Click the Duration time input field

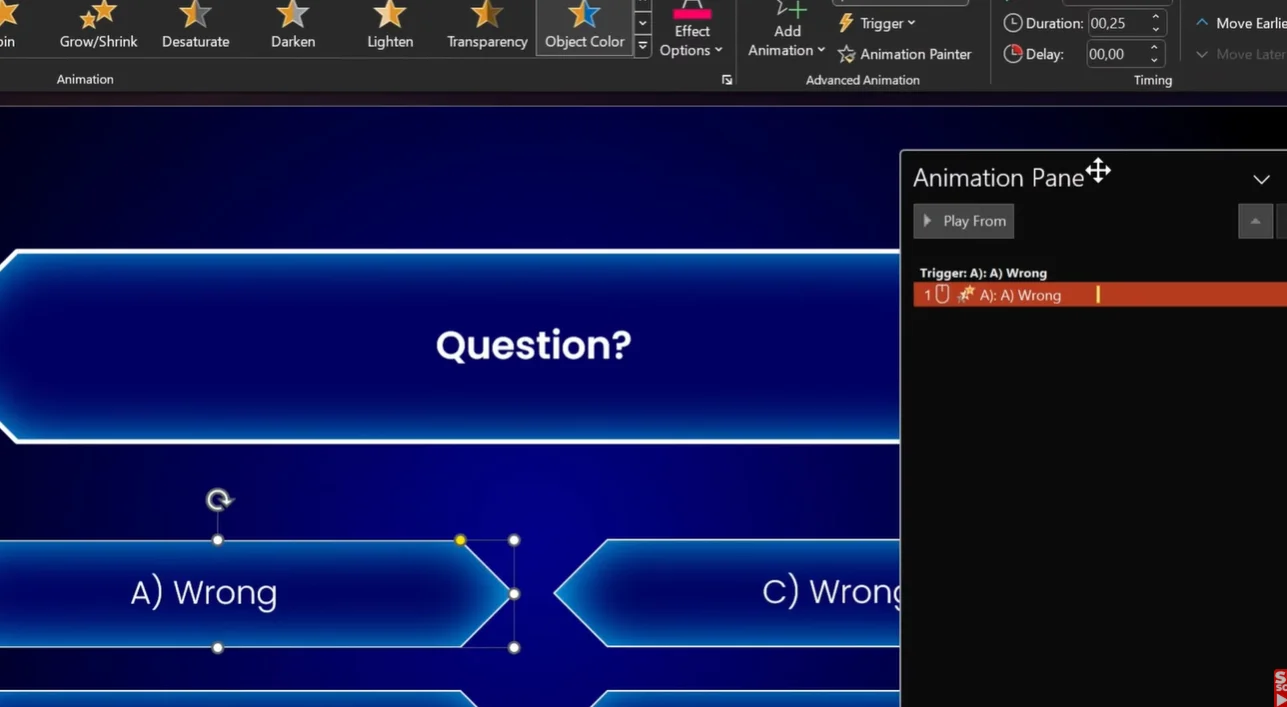(x=1116, y=23)
